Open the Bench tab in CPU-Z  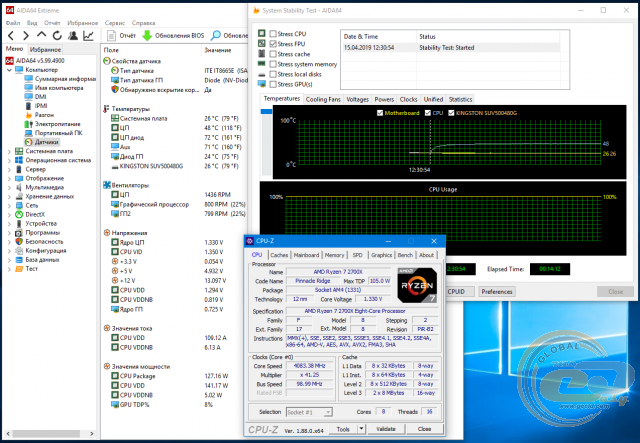pyautogui.click(x=405, y=255)
